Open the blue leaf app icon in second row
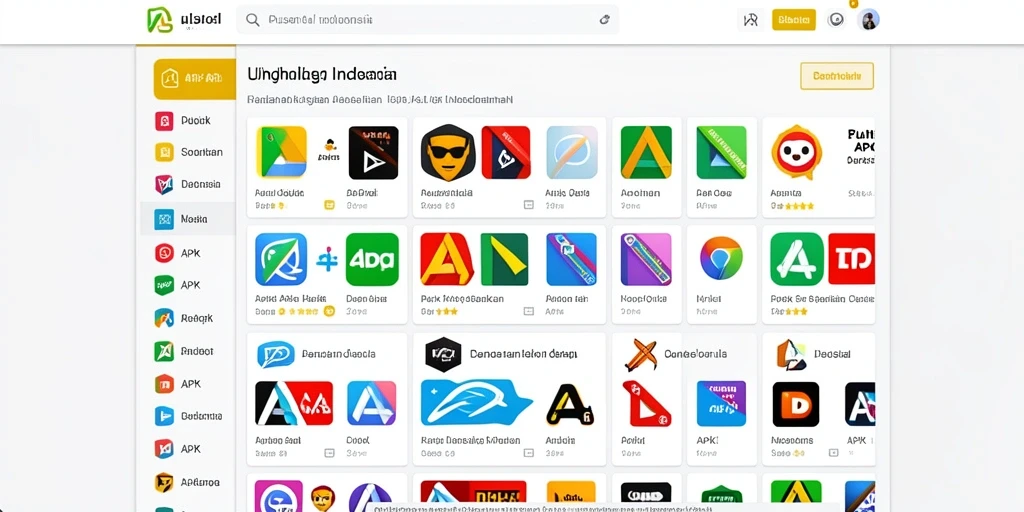Viewport: 1024px width, 512px height. click(281, 259)
